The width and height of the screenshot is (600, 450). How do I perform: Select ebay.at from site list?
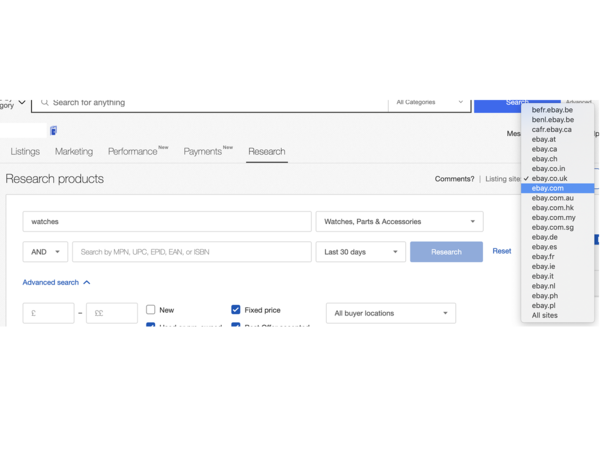tap(558, 139)
